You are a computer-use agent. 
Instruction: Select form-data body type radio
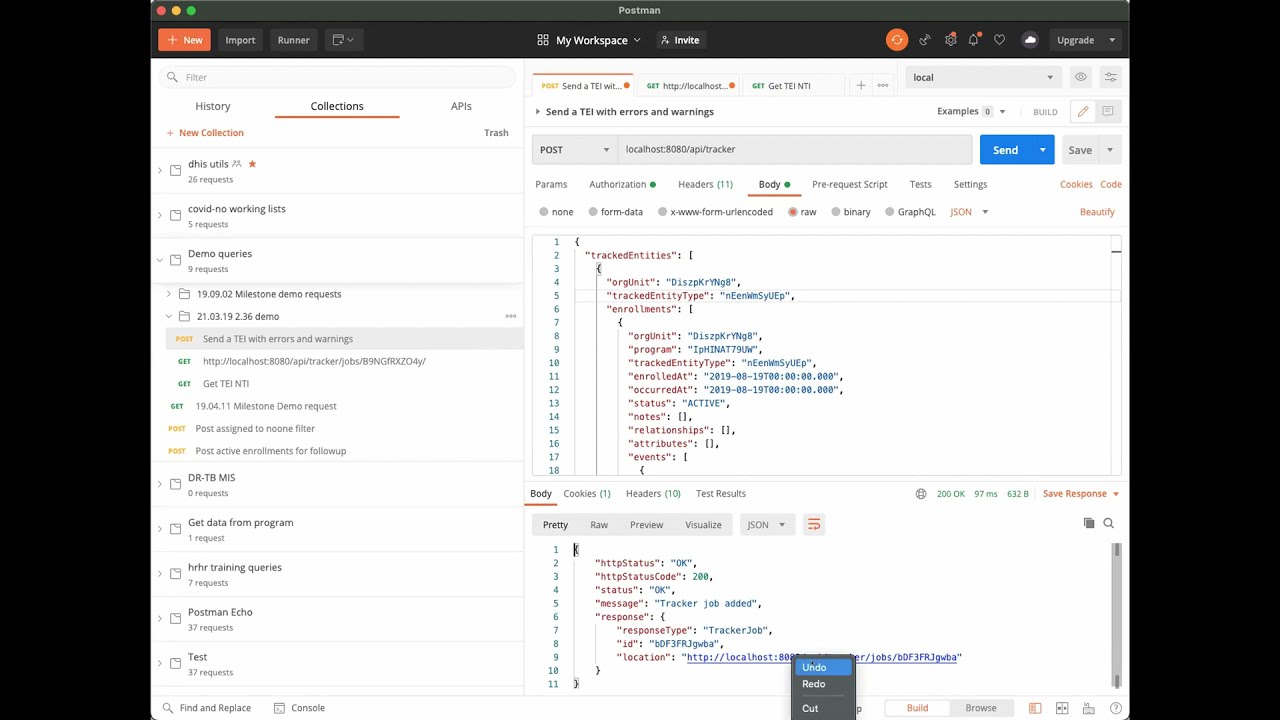pos(593,212)
